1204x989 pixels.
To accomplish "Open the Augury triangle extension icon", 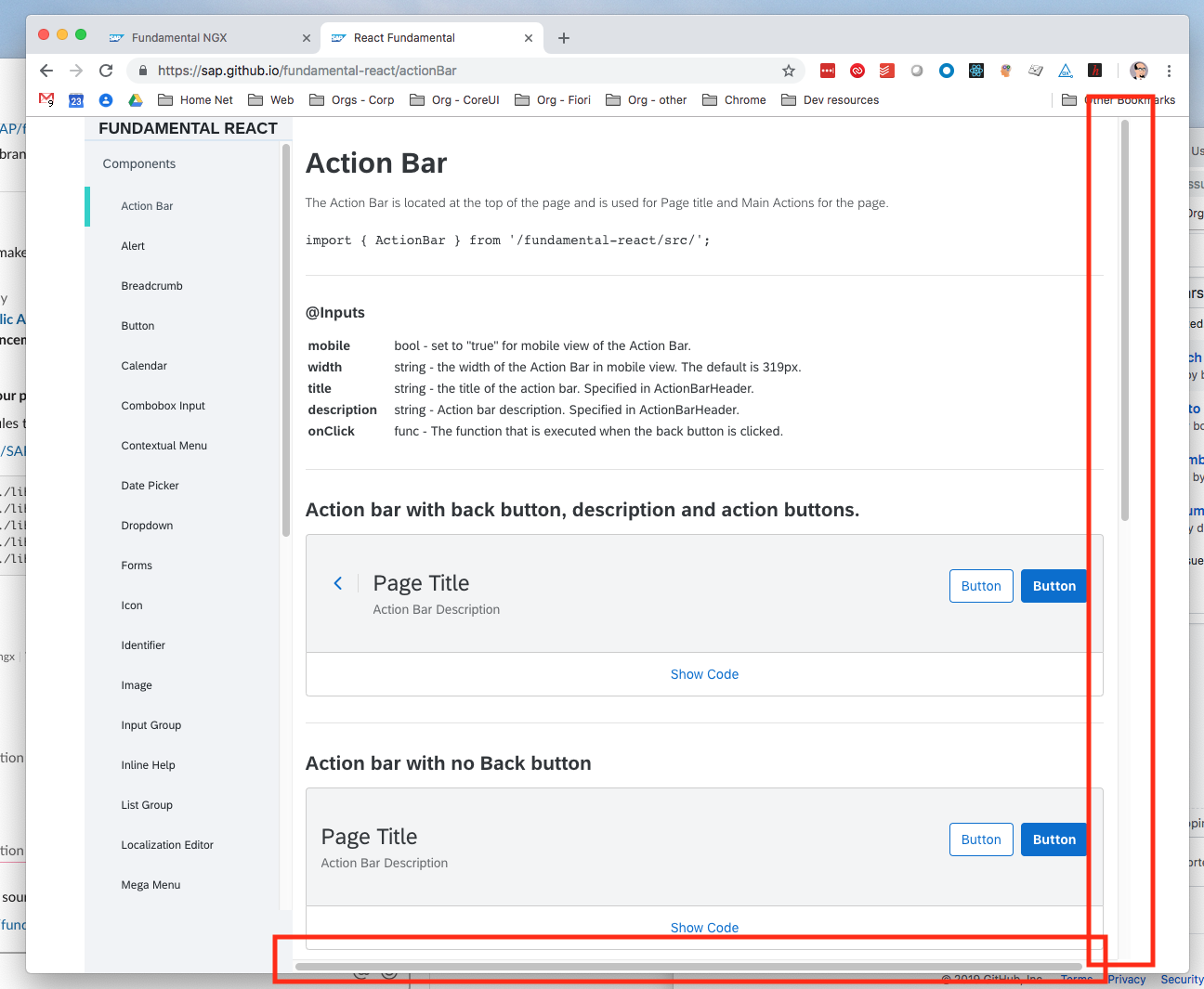I will pos(1066,71).
